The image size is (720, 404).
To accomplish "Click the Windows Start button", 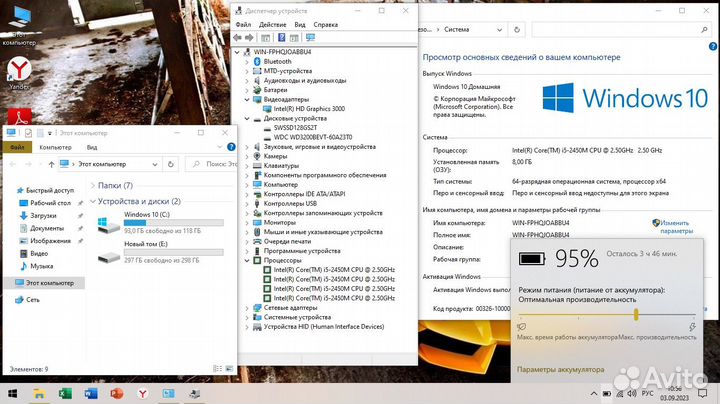I will pos(13,393).
